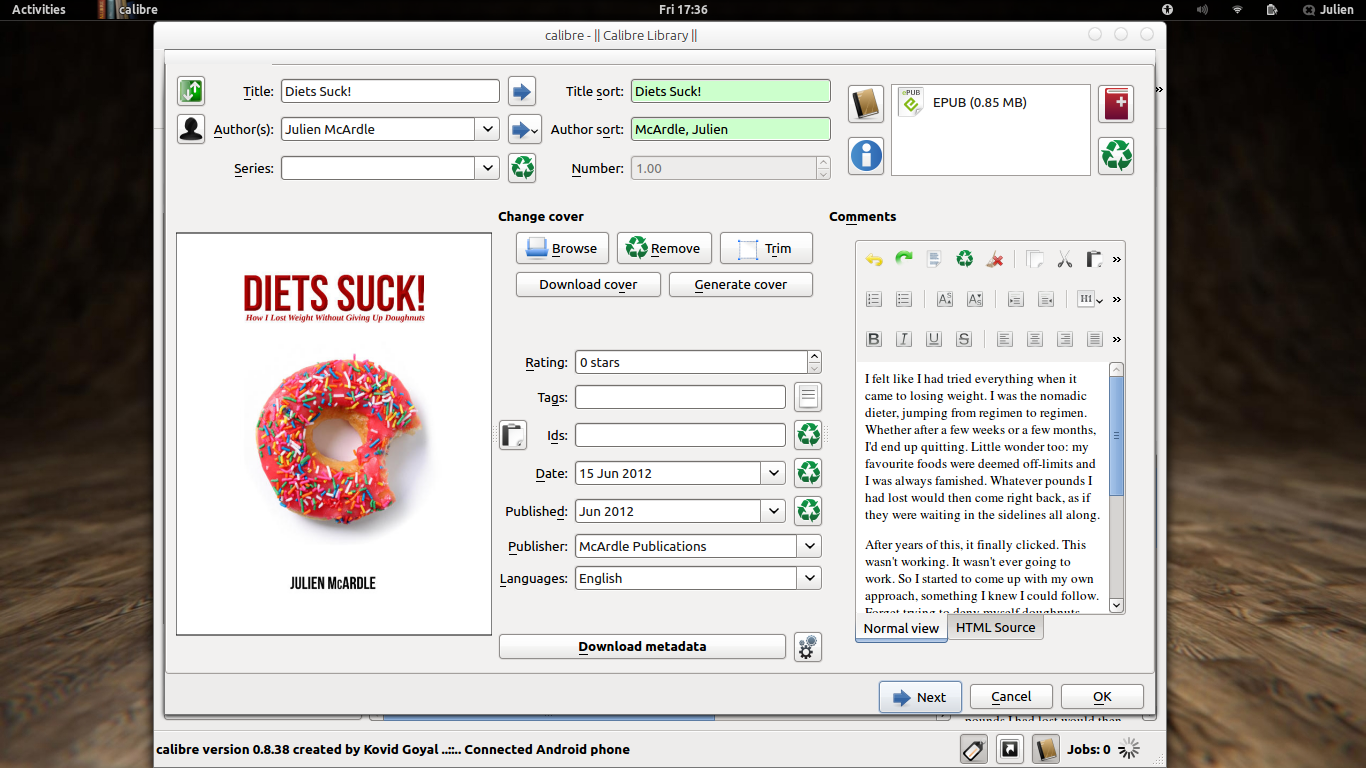Image resolution: width=1366 pixels, height=768 pixels.
Task: Swap author and title with green arrows icon
Action: 191,91
